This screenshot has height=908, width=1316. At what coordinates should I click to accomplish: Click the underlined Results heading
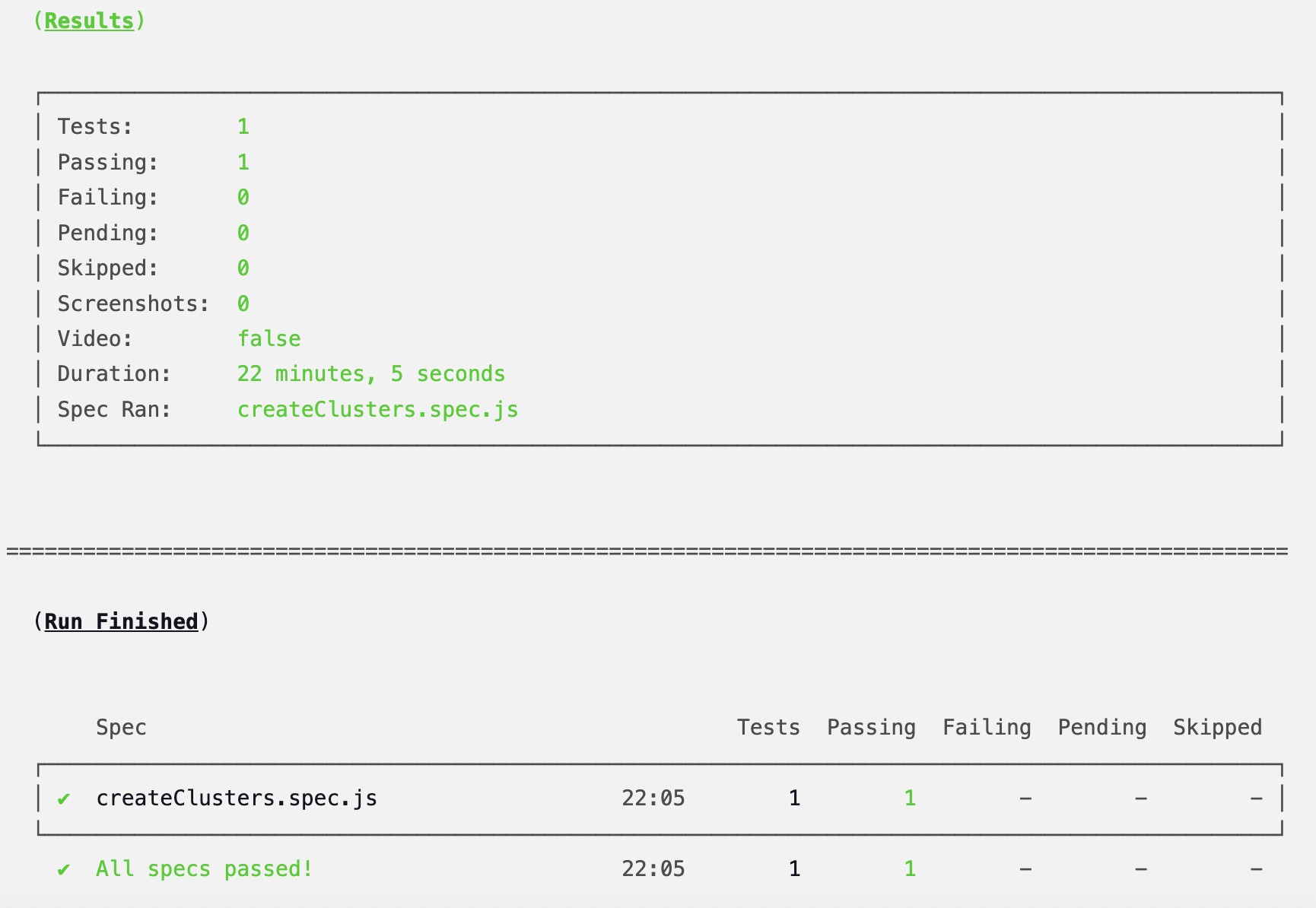[89, 21]
